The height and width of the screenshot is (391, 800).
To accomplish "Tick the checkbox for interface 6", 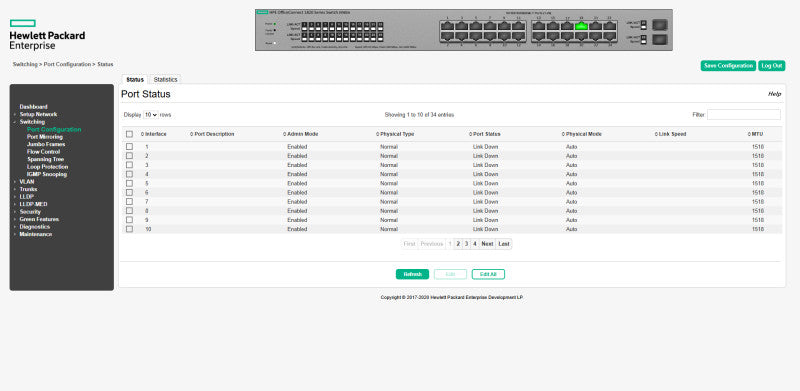I will point(130,192).
